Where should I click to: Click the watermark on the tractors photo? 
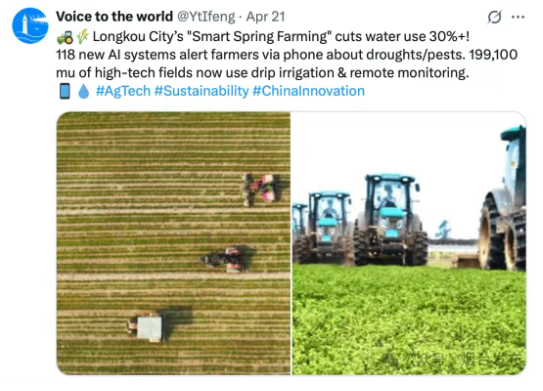tap(454, 360)
